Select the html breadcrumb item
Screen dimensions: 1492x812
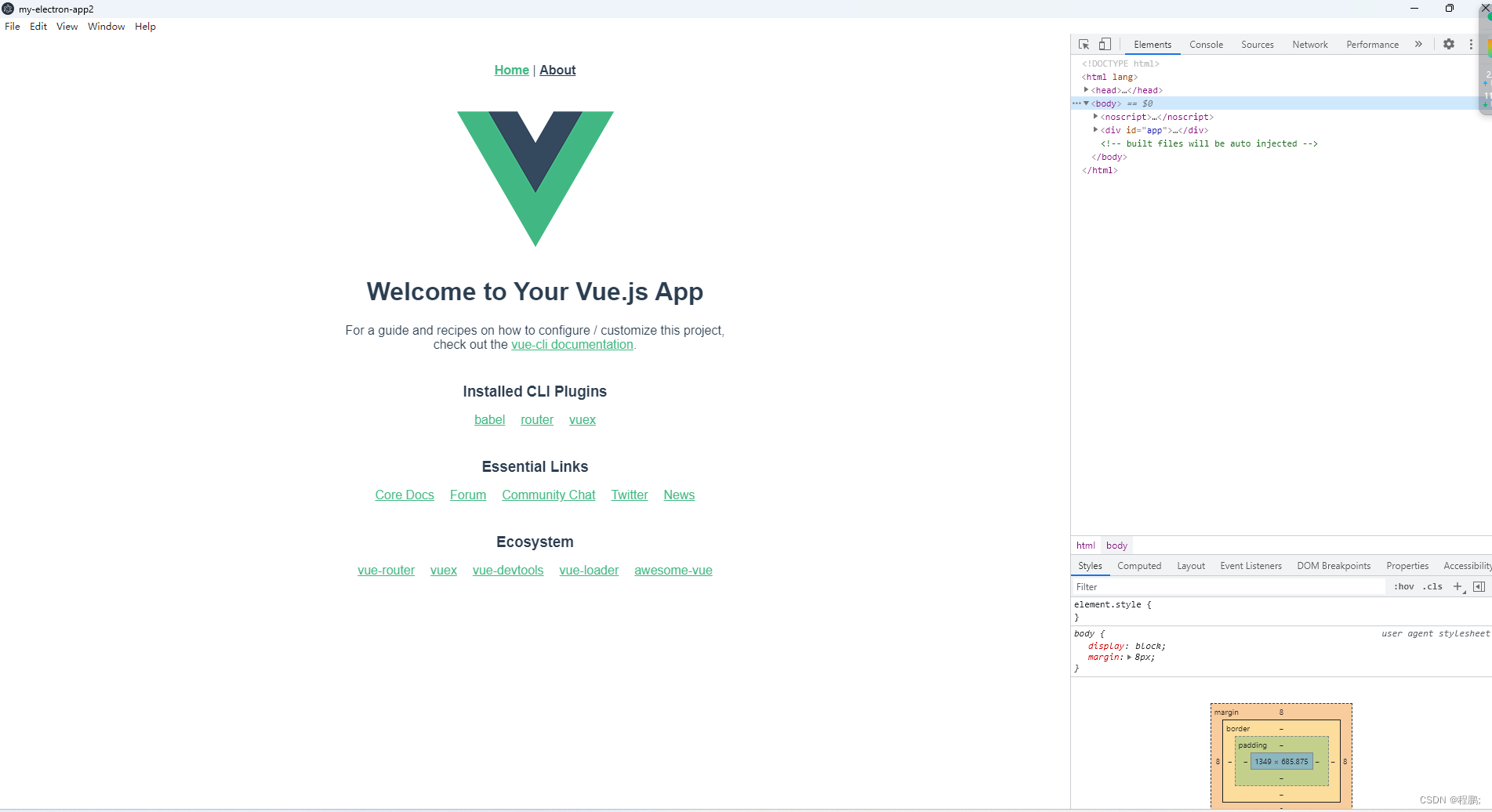pos(1086,546)
